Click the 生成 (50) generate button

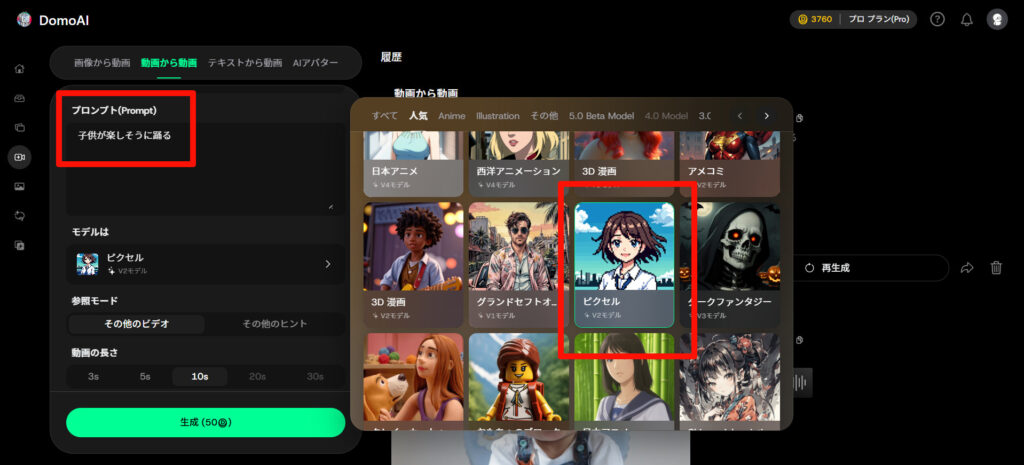coord(206,423)
